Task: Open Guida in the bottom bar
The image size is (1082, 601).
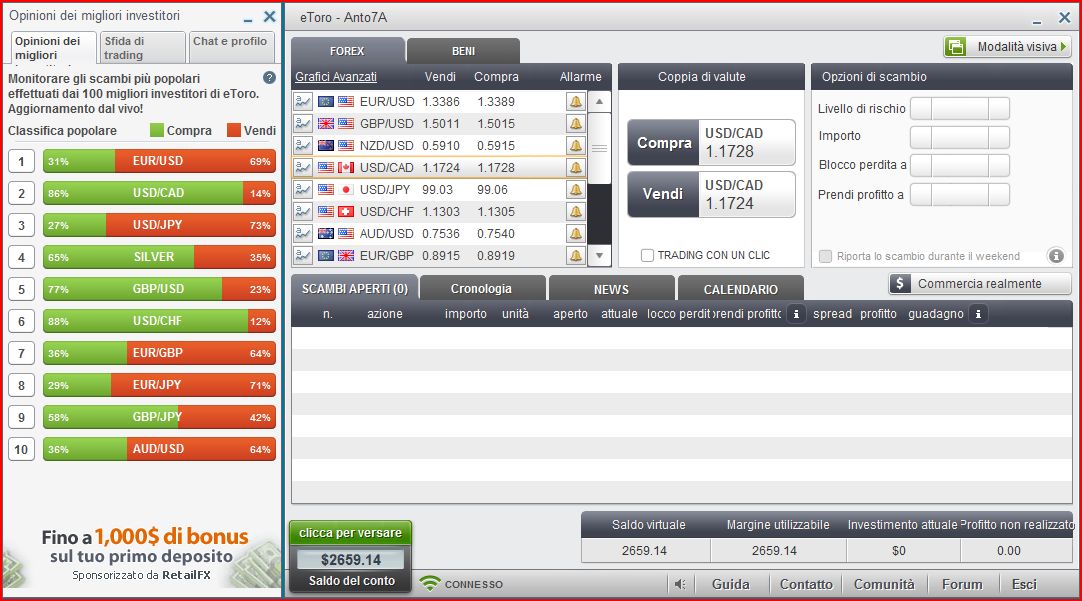Action: click(x=731, y=584)
